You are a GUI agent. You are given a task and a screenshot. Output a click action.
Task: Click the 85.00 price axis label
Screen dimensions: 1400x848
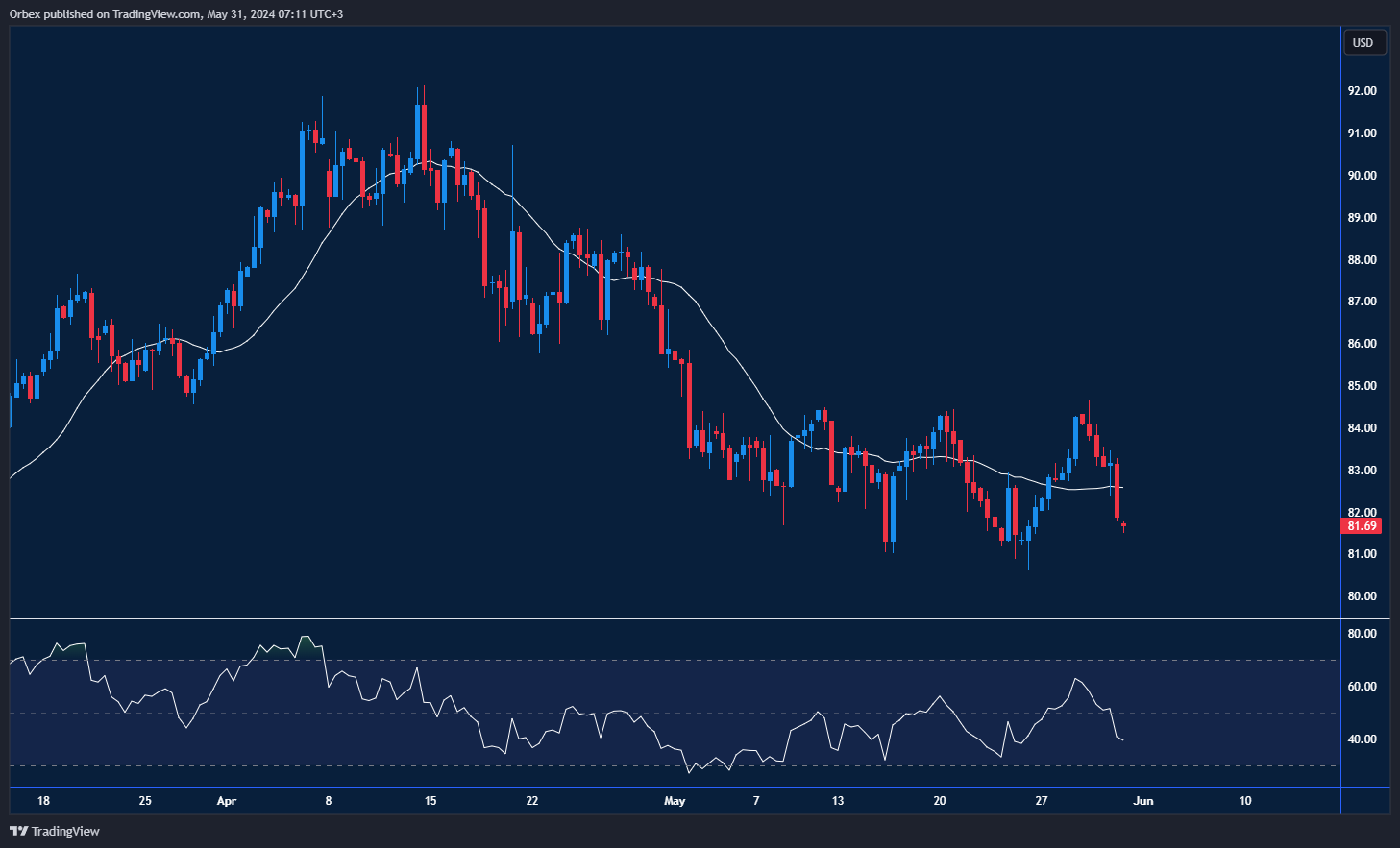[x=1362, y=386]
